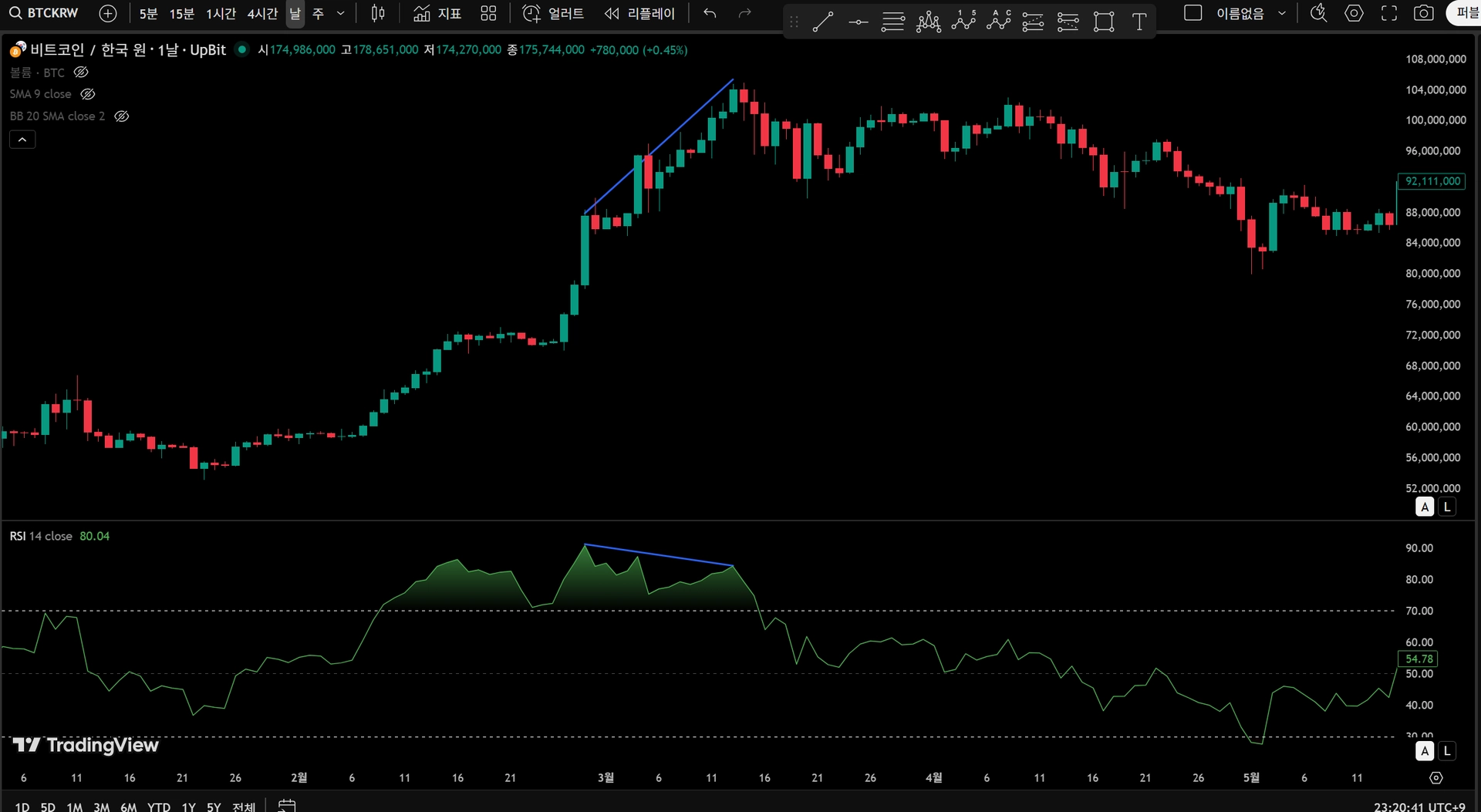Select the 1Y date range
This screenshot has height=812, width=1481.
click(x=188, y=807)
